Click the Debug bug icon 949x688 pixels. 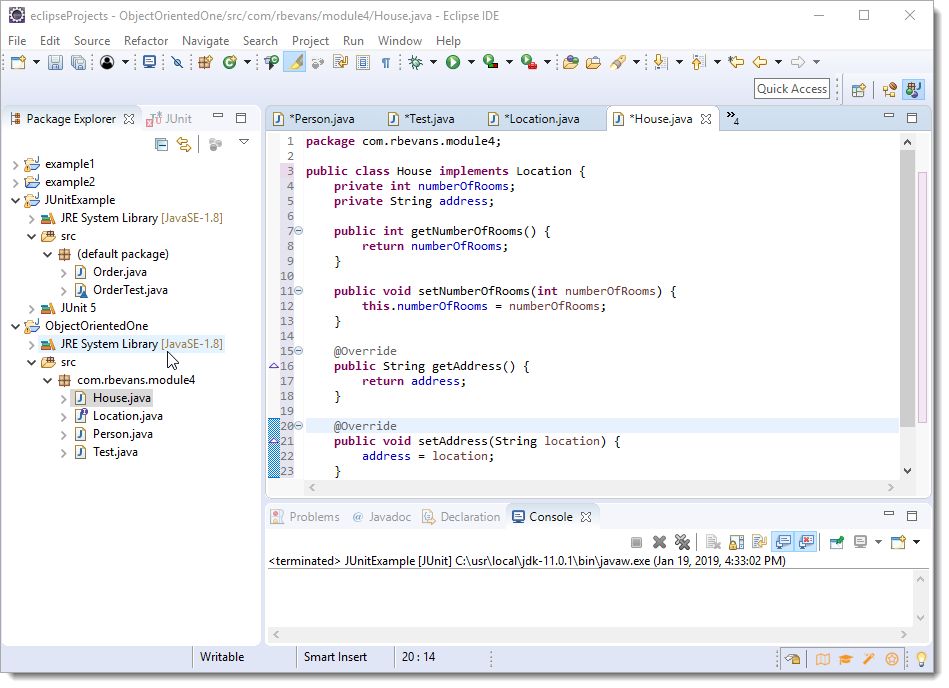coord(416,62)
